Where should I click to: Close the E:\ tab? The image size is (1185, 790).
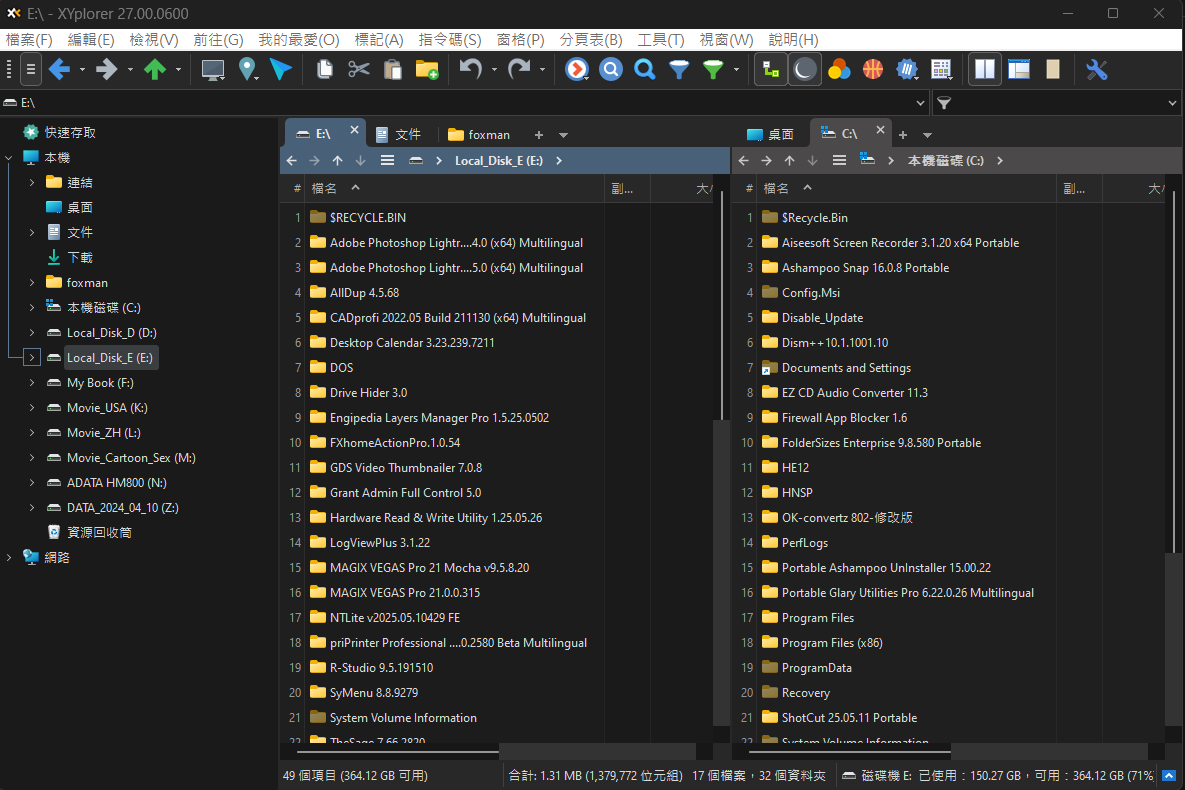click(354, 130)
